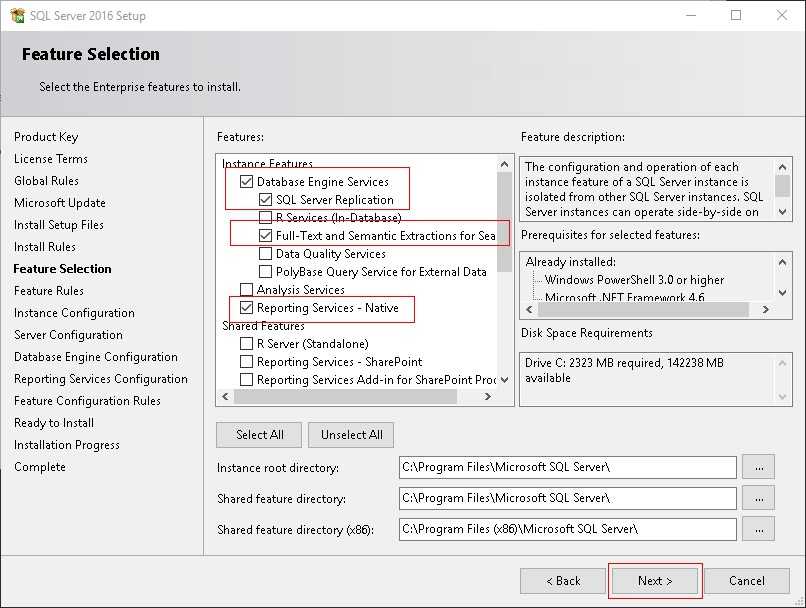The width and height of the screenshot is (806, 608).
Task: Select Windows PowerShell 3.0 or higher item
Action: coord(634,280)
